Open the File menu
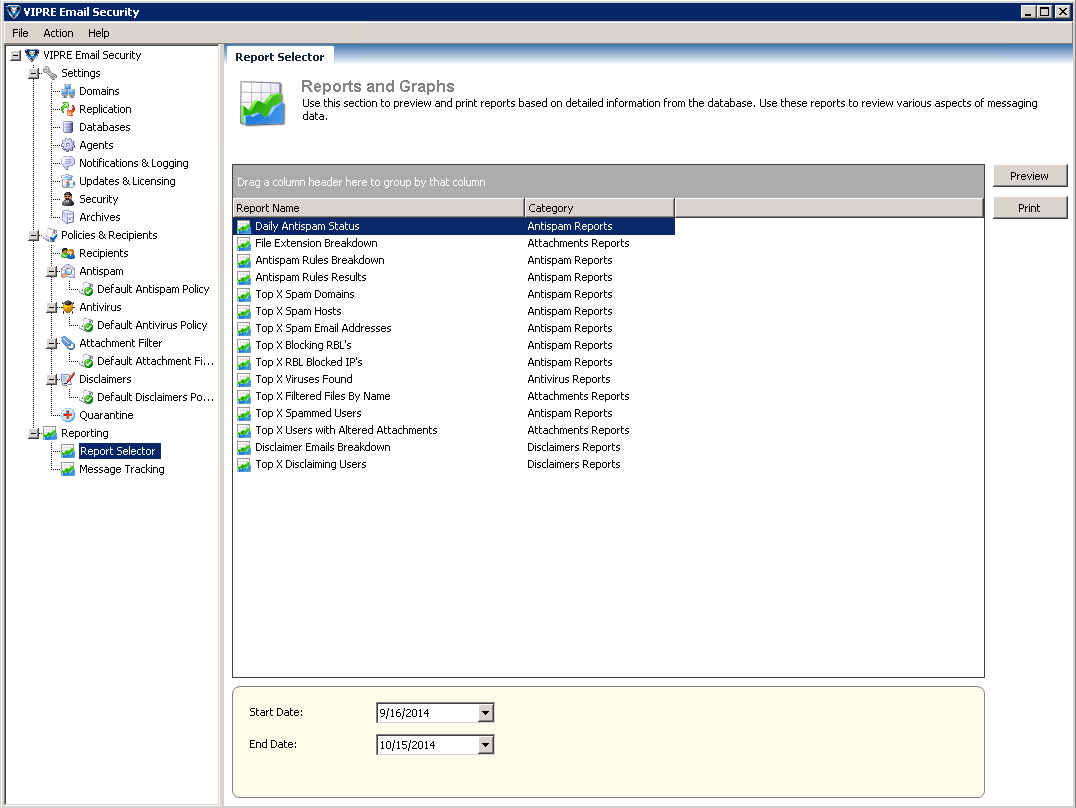 (x=21, y=33)
